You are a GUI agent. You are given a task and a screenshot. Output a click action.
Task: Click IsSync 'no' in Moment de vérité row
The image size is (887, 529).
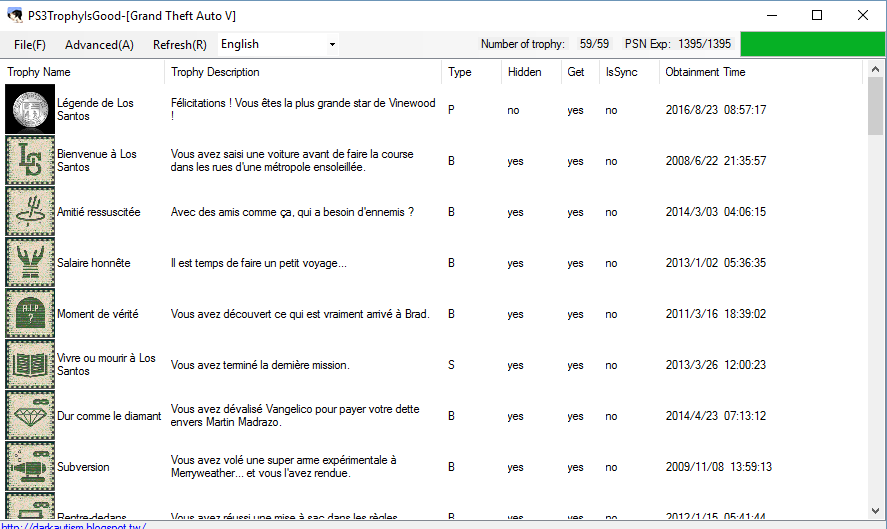[611, 314]
